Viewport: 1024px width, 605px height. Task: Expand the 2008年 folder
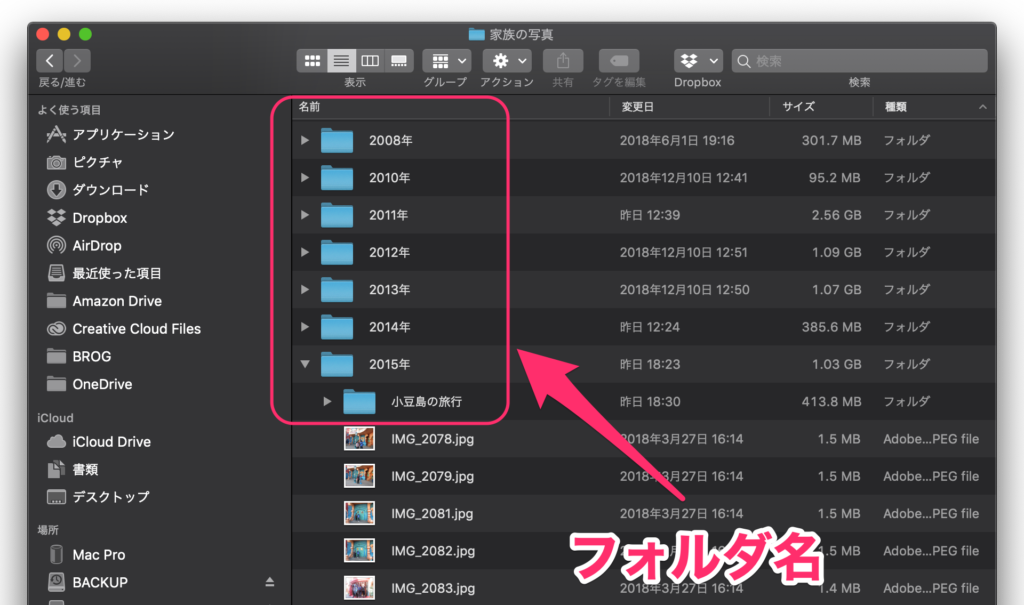click(305, 141)
